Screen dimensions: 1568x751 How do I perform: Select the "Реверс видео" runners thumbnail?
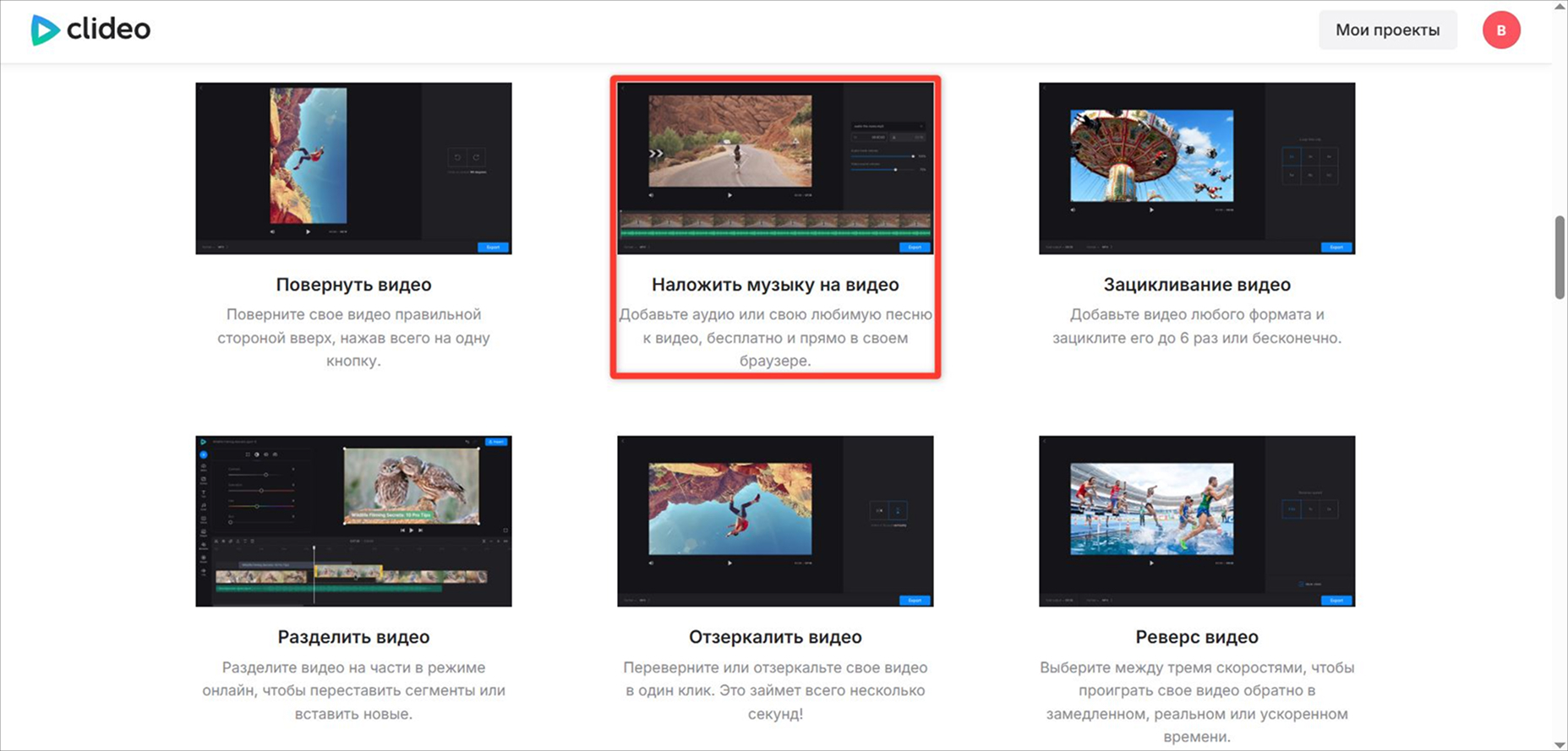(x=1196, y=521)
